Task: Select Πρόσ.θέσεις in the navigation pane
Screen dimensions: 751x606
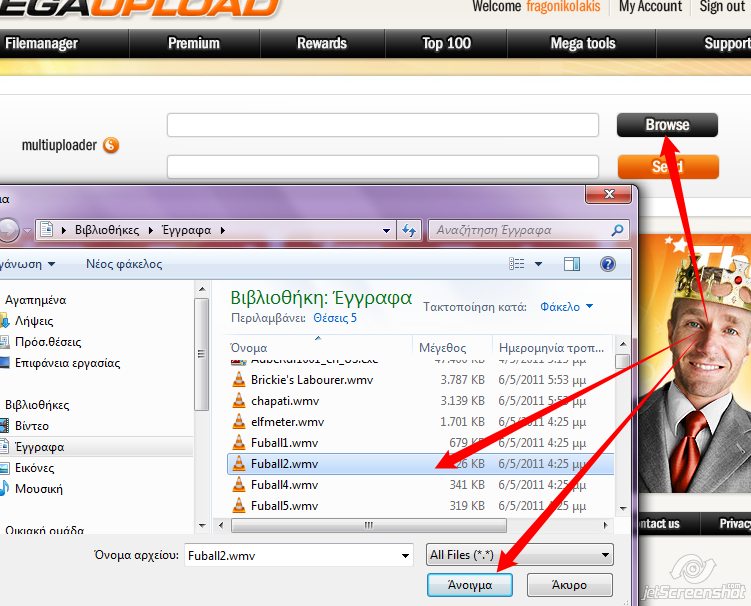Action: (48, 342)
